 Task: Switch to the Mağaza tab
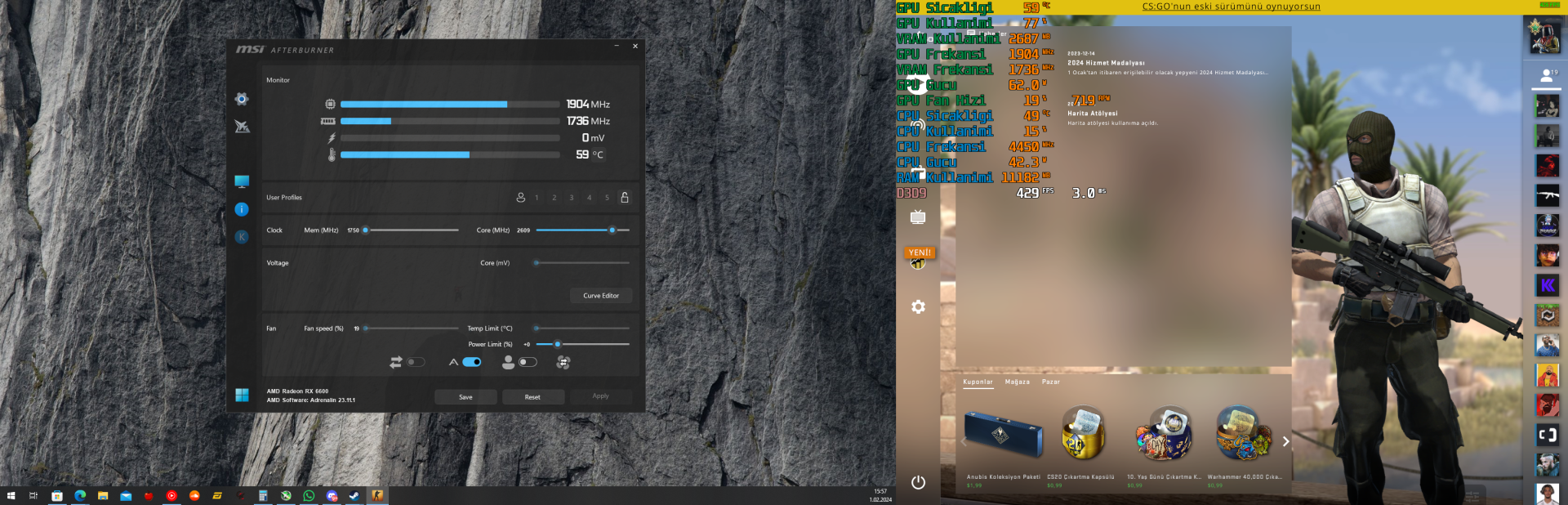[x=1017, y=382]
